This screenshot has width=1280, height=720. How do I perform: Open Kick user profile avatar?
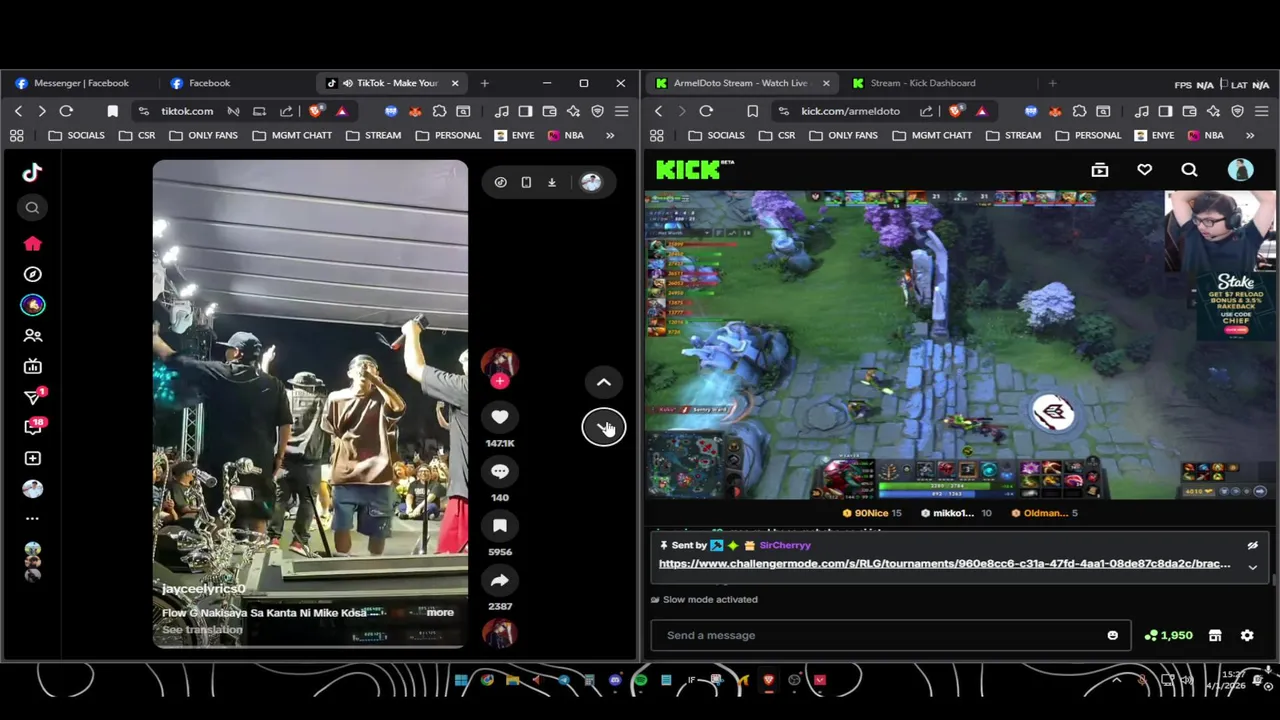pos(1241,170)
